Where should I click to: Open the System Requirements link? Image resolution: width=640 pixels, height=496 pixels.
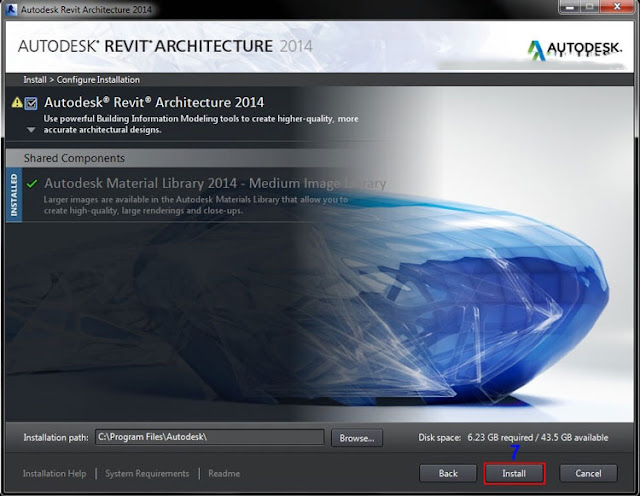tap(147, 474)
